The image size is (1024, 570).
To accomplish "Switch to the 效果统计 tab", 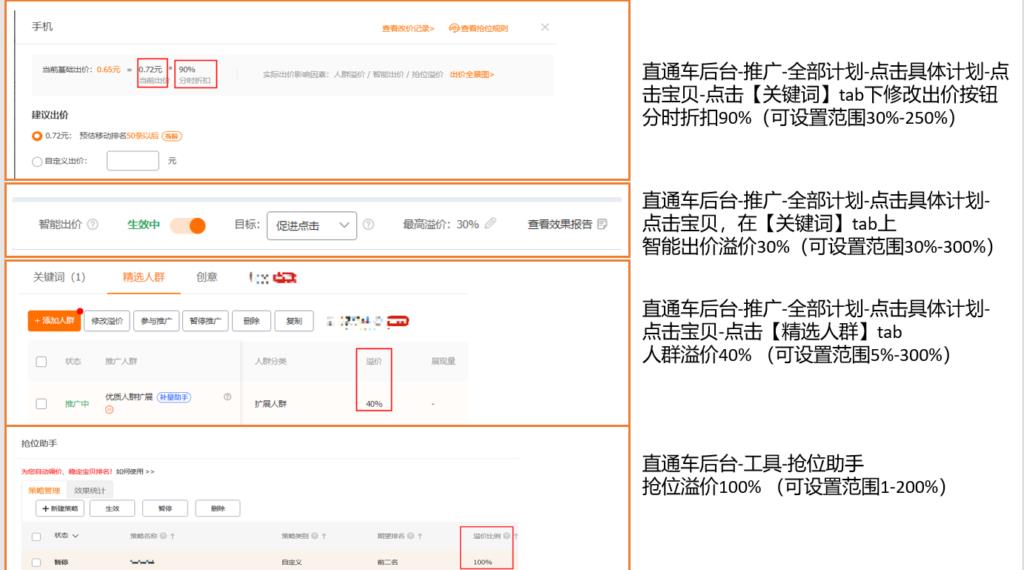I will pyautogui.click(x=89, y=490).
